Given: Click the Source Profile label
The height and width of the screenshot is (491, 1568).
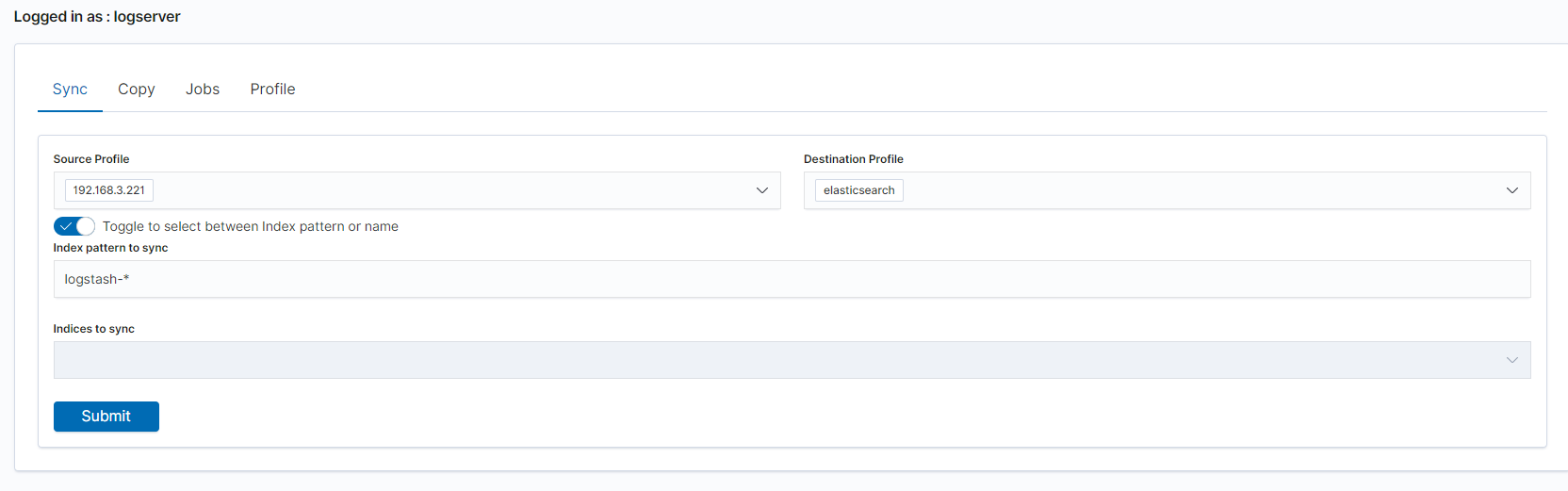Looking at the screenshot, I should 91,159.
